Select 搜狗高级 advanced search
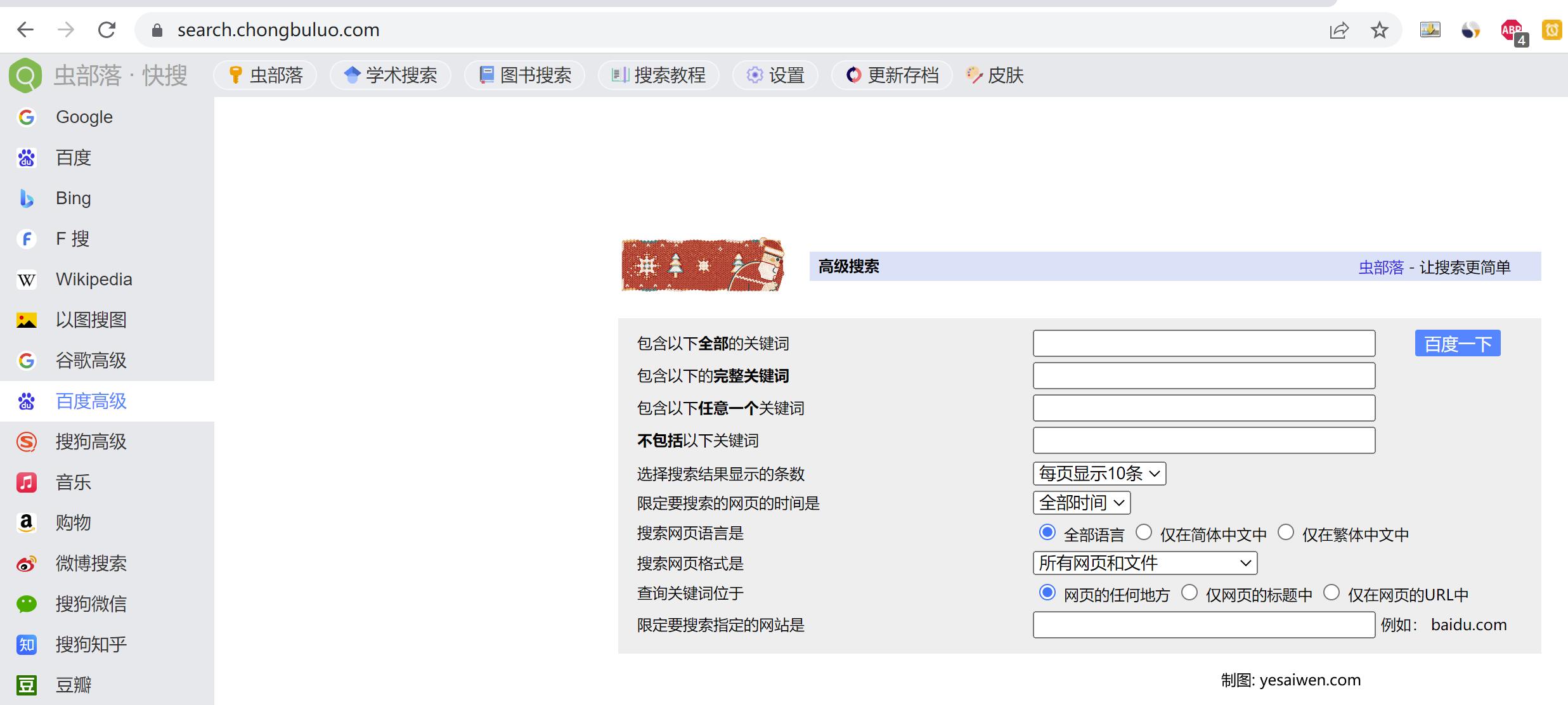The height and width of the screenshot is (705, 1568). coord(90,442)
